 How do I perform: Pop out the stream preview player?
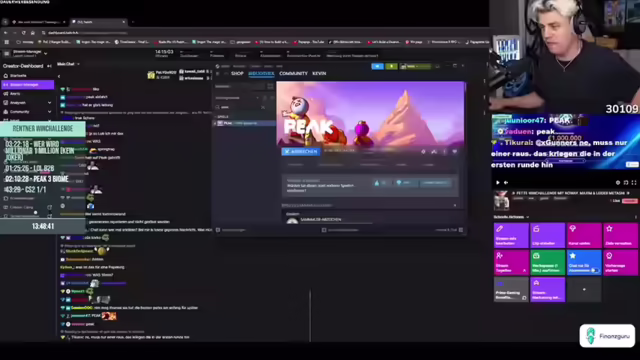point(626,182)
